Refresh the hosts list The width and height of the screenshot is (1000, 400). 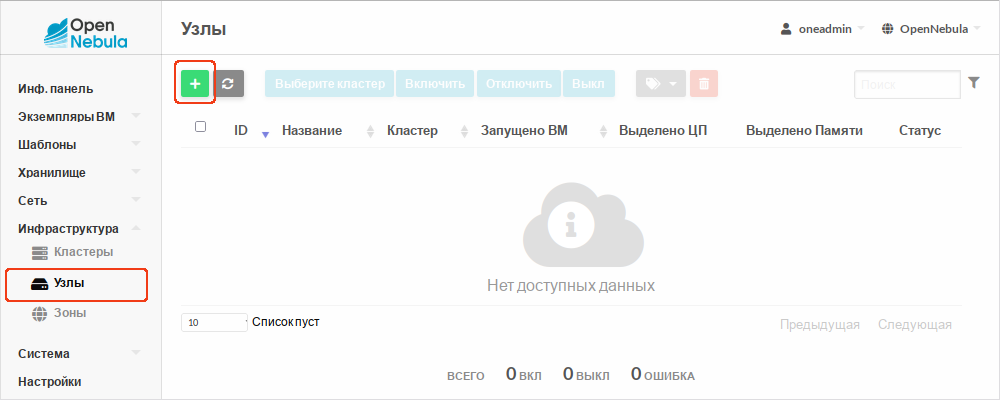click(229, 84)
